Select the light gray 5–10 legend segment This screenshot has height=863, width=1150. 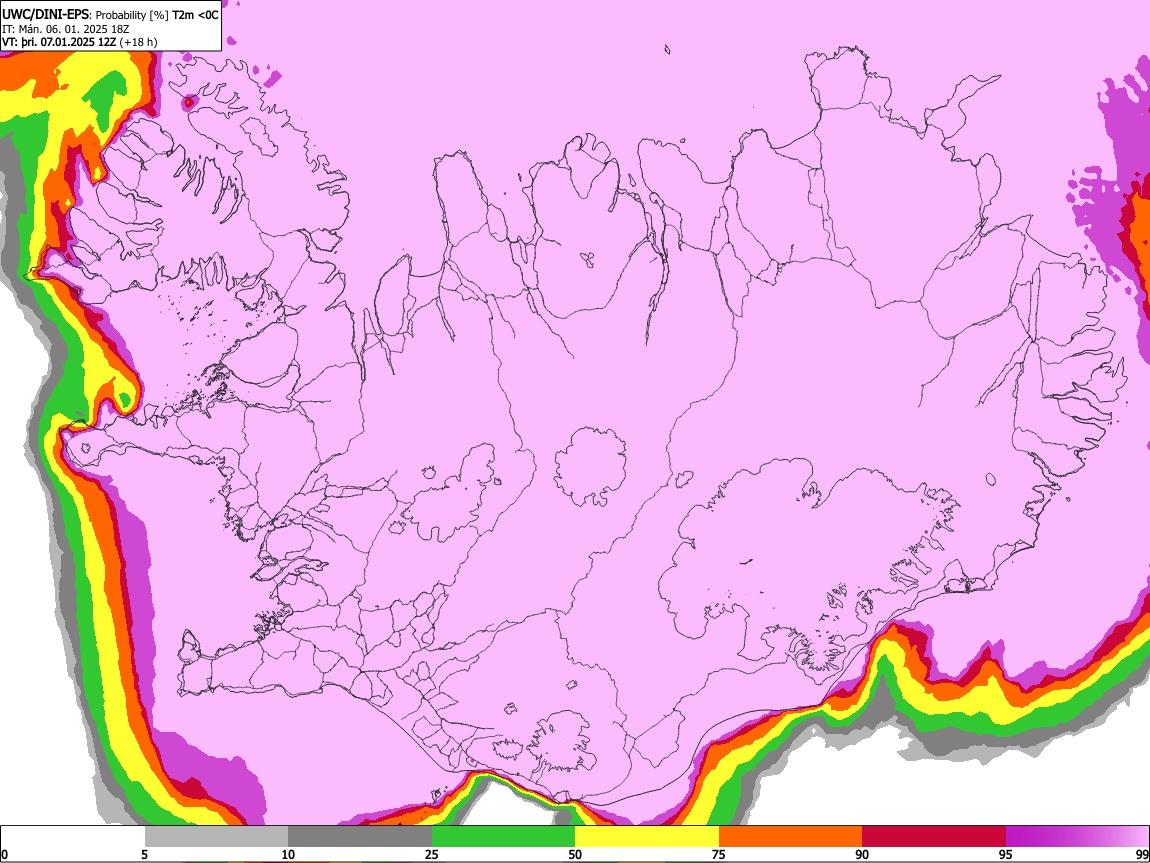[x=216, y=836]
